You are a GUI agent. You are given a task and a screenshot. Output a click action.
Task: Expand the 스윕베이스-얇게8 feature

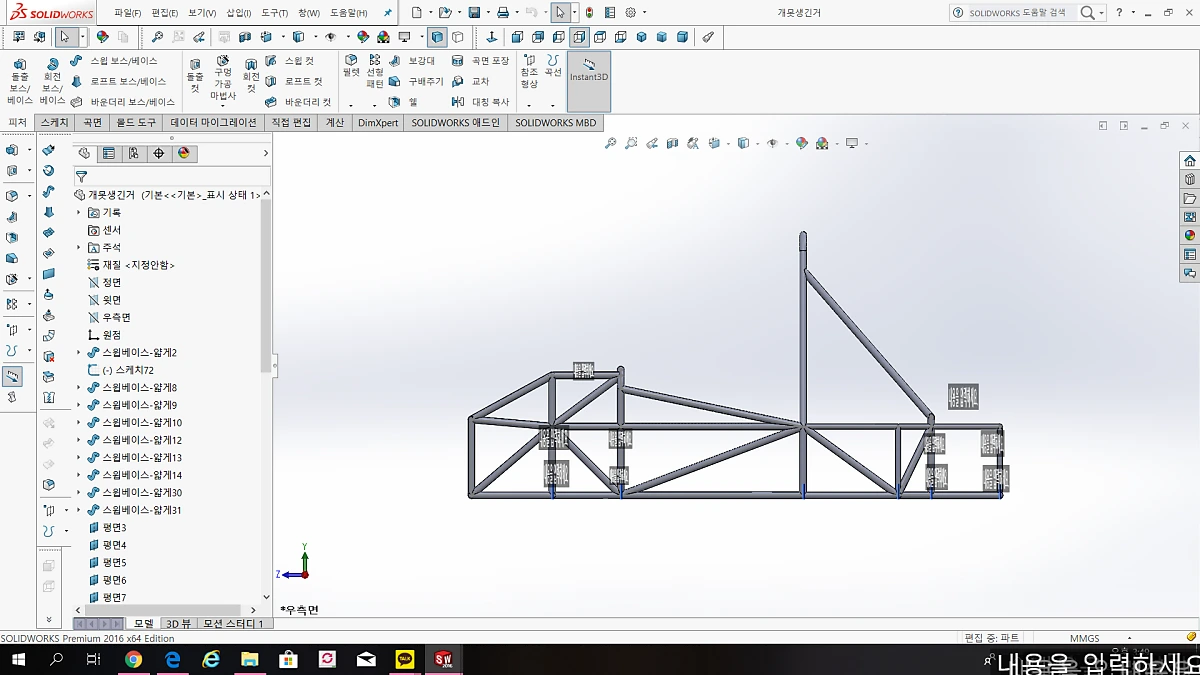click(x=79, y=388)
